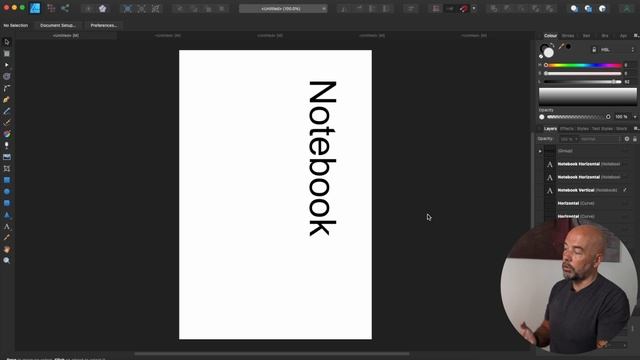This screenshot has height=360, width=640.
Task: Switch to the Export Persona
Action: (65, 8)
